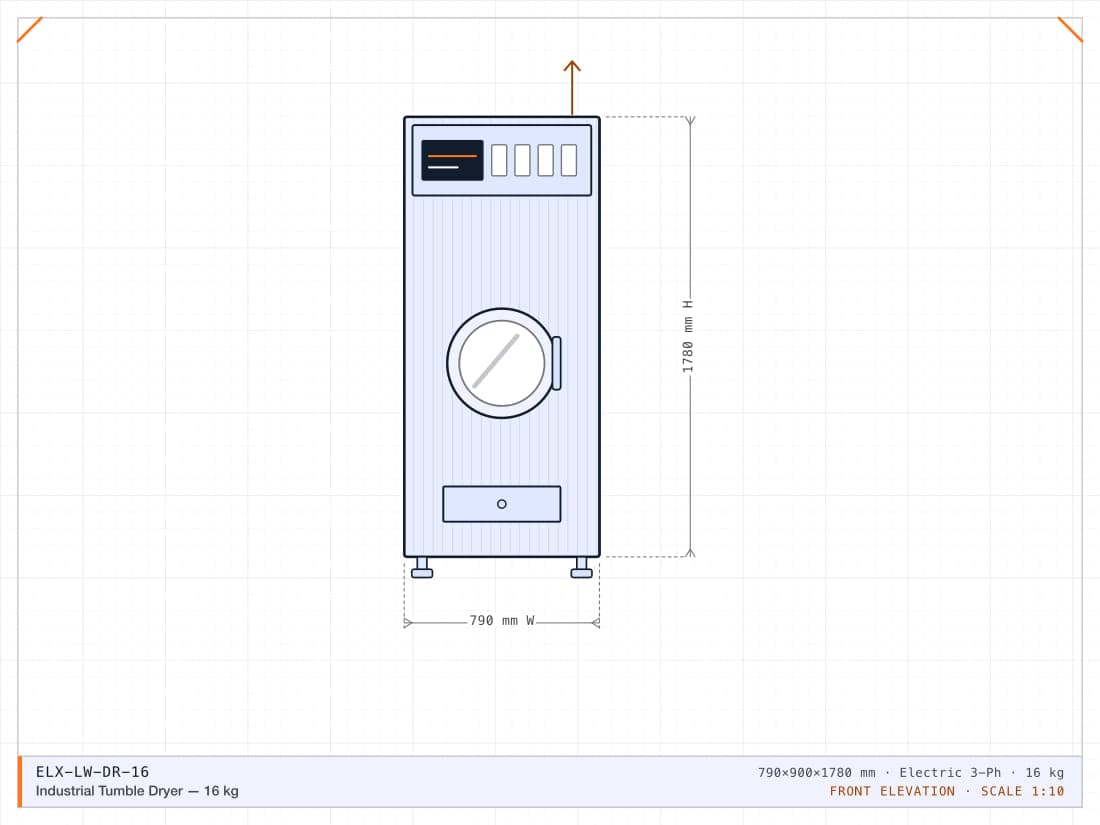
Task: Click the dryer door handle
Action: [556, 363]
